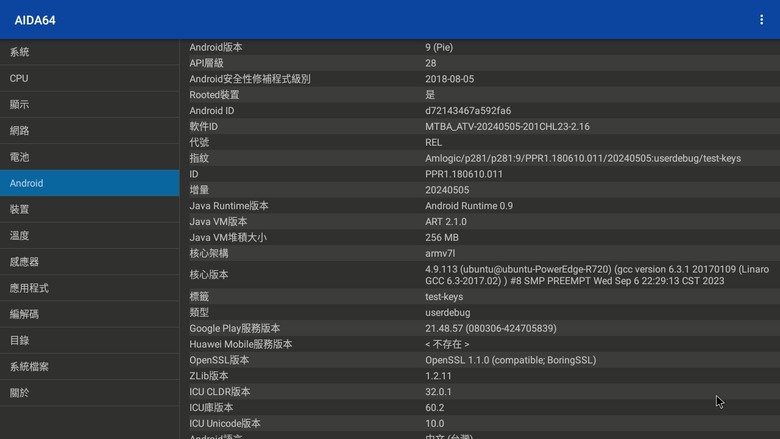
Task: Select the 核心版本 row label
Action: [209, 275]
